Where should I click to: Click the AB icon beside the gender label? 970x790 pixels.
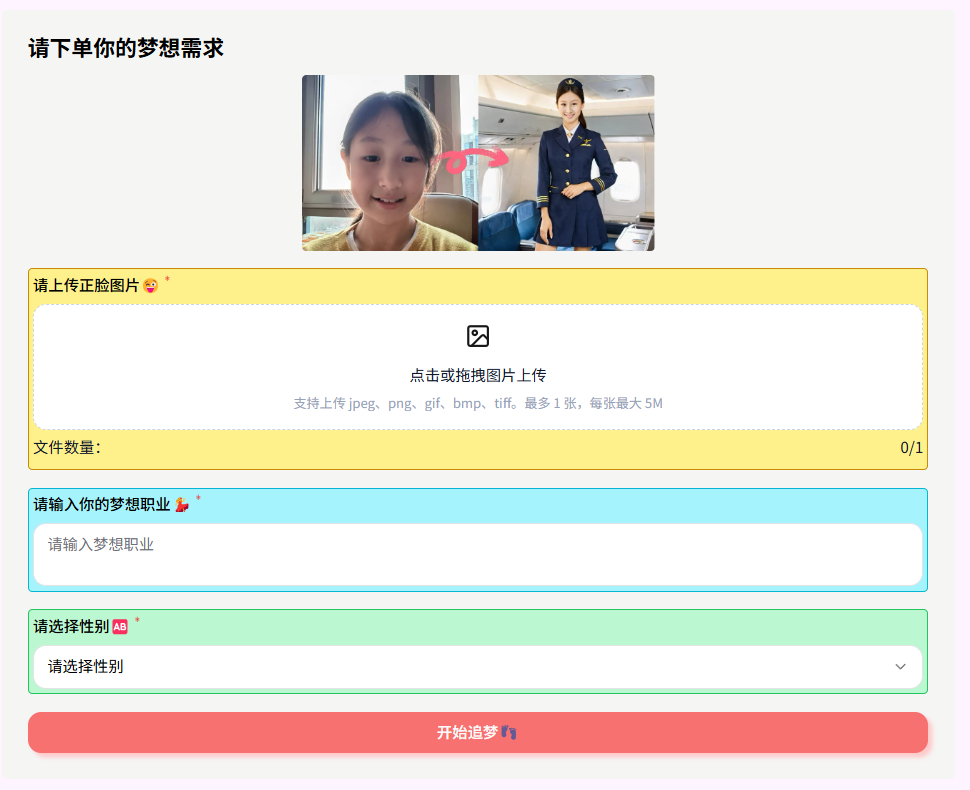coord(120,627)
